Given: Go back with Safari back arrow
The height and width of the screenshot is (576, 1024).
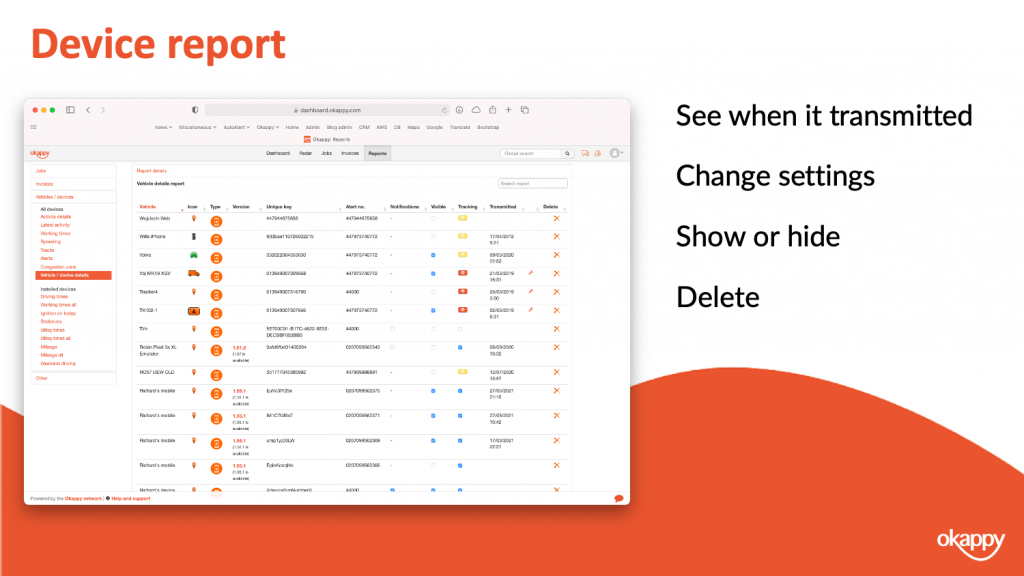Looking at the screenshot, I should pyautogui.click(x=88, y=110).
